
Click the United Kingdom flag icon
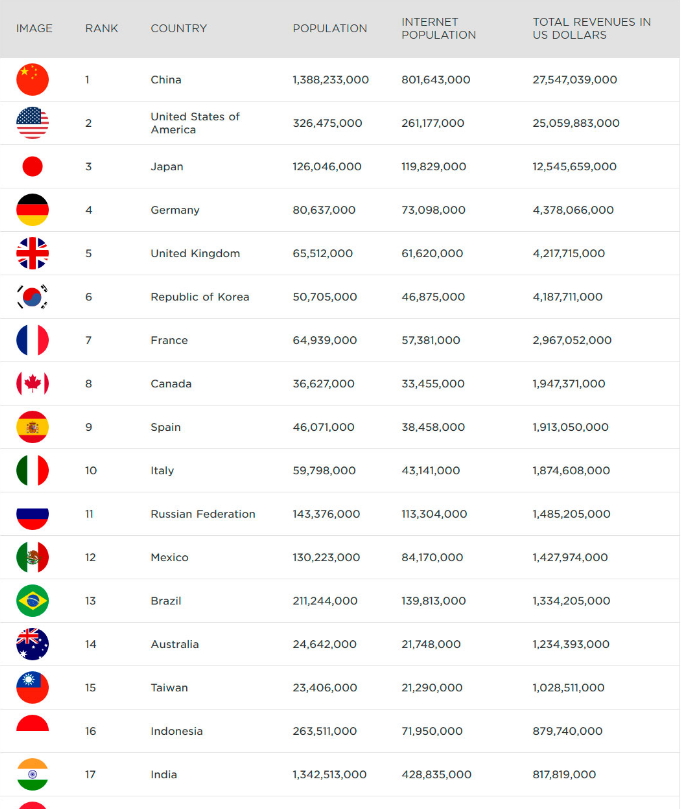click(x=32, y=253)
